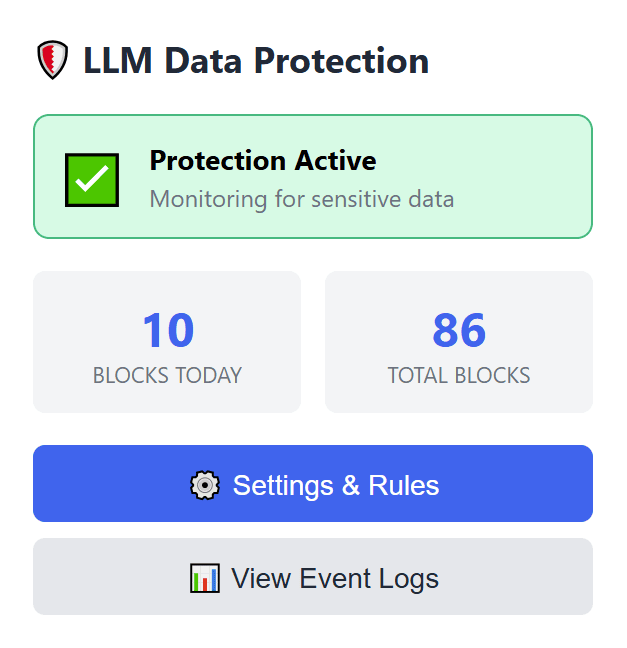The width and height of the screenshot is (627, 648).
Task: Click the green checkmark status icon
Action: tap(92, 180)
